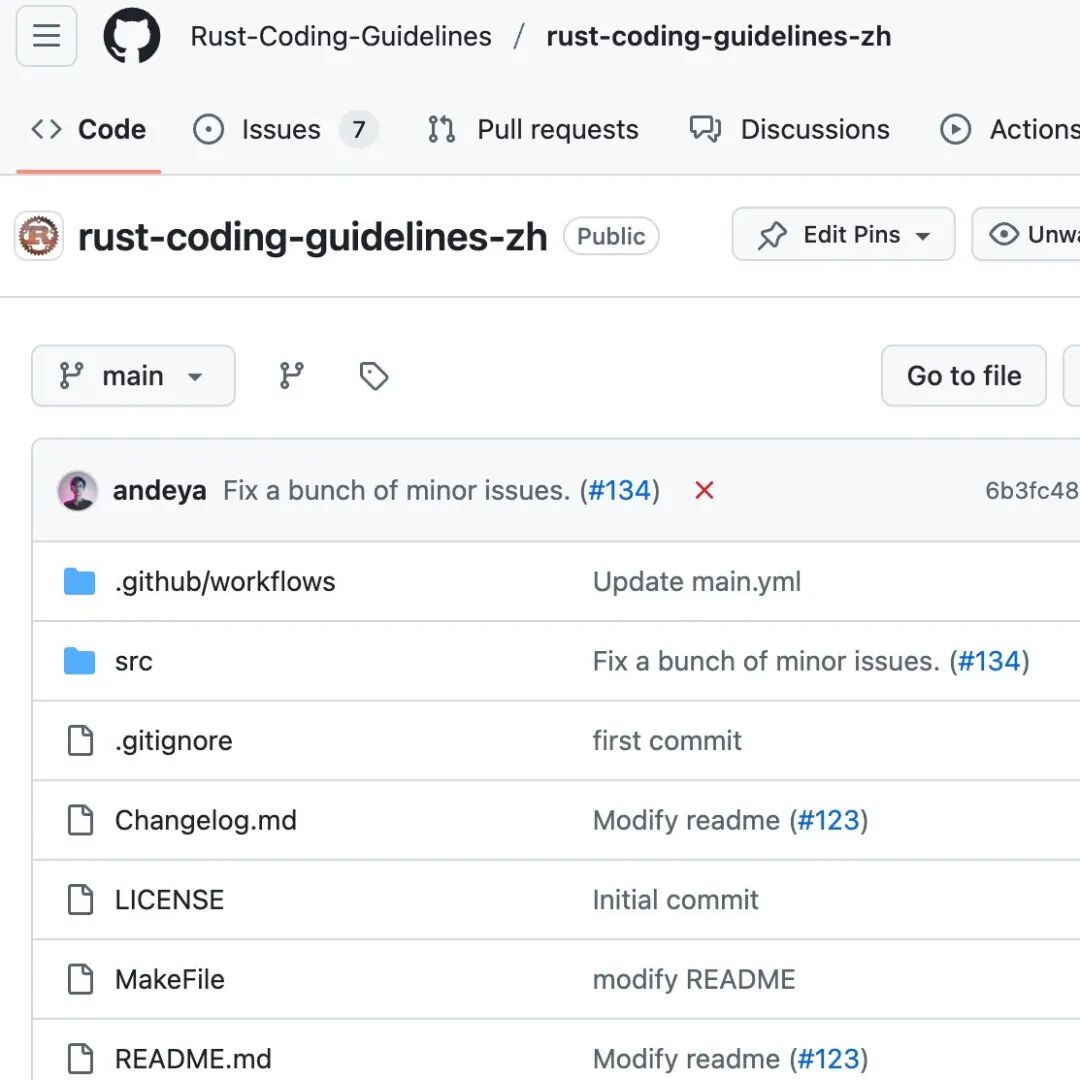Open the src folder

(134, 662)
